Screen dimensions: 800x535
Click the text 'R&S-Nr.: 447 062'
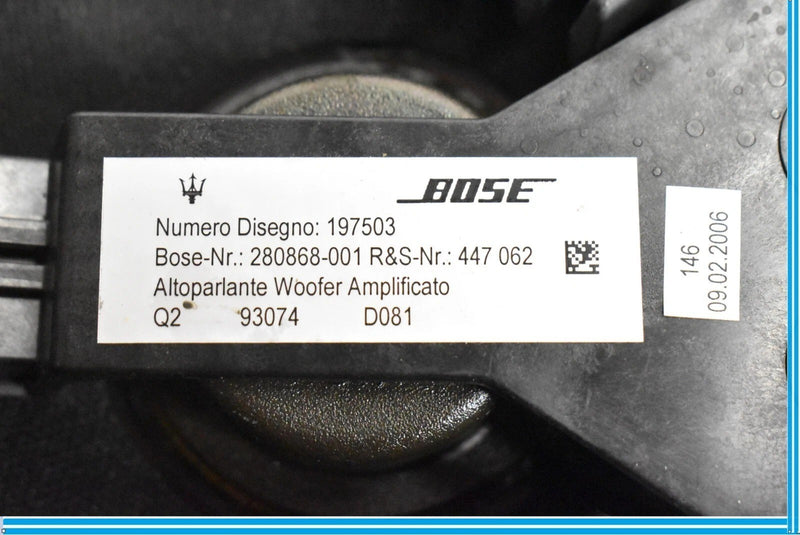[x=451, y=256]
